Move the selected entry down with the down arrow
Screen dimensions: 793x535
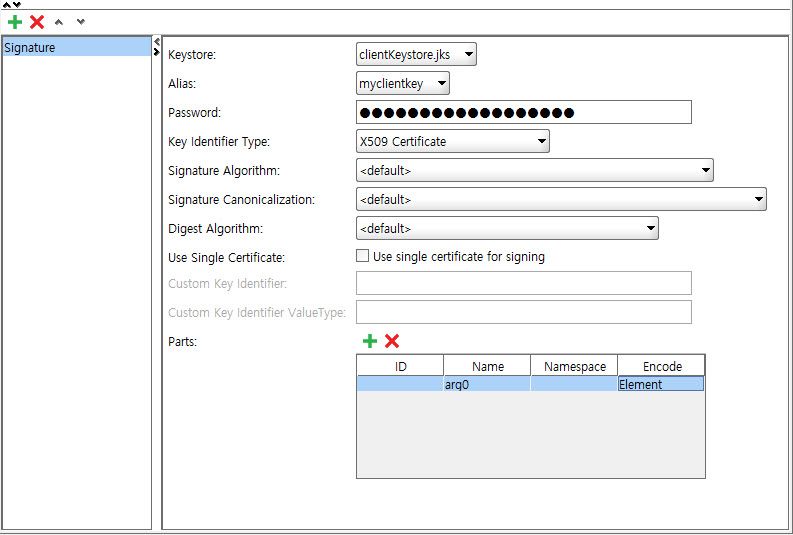pos(81,22)
